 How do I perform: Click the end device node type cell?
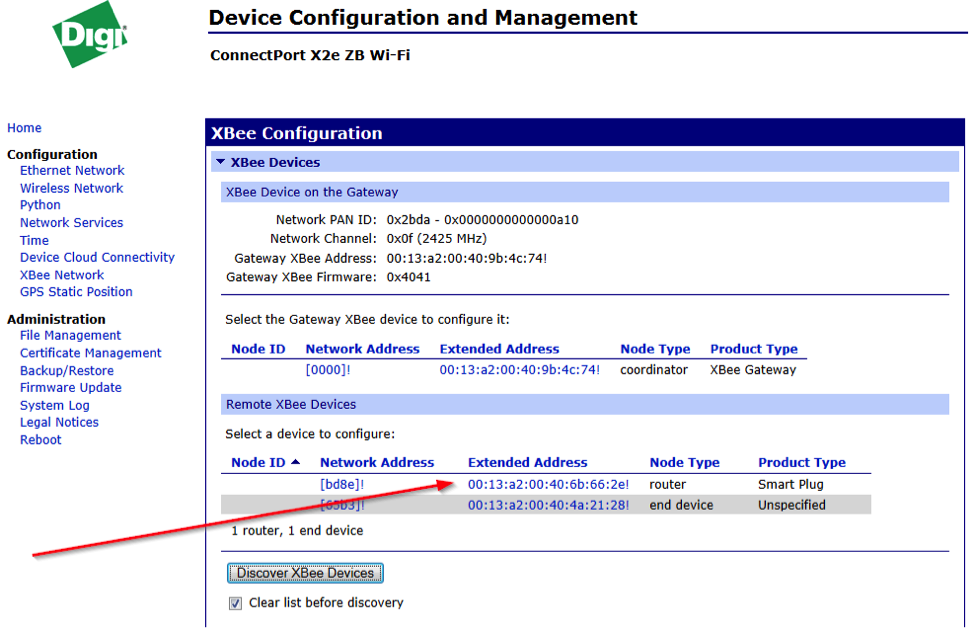click(681, 505)
